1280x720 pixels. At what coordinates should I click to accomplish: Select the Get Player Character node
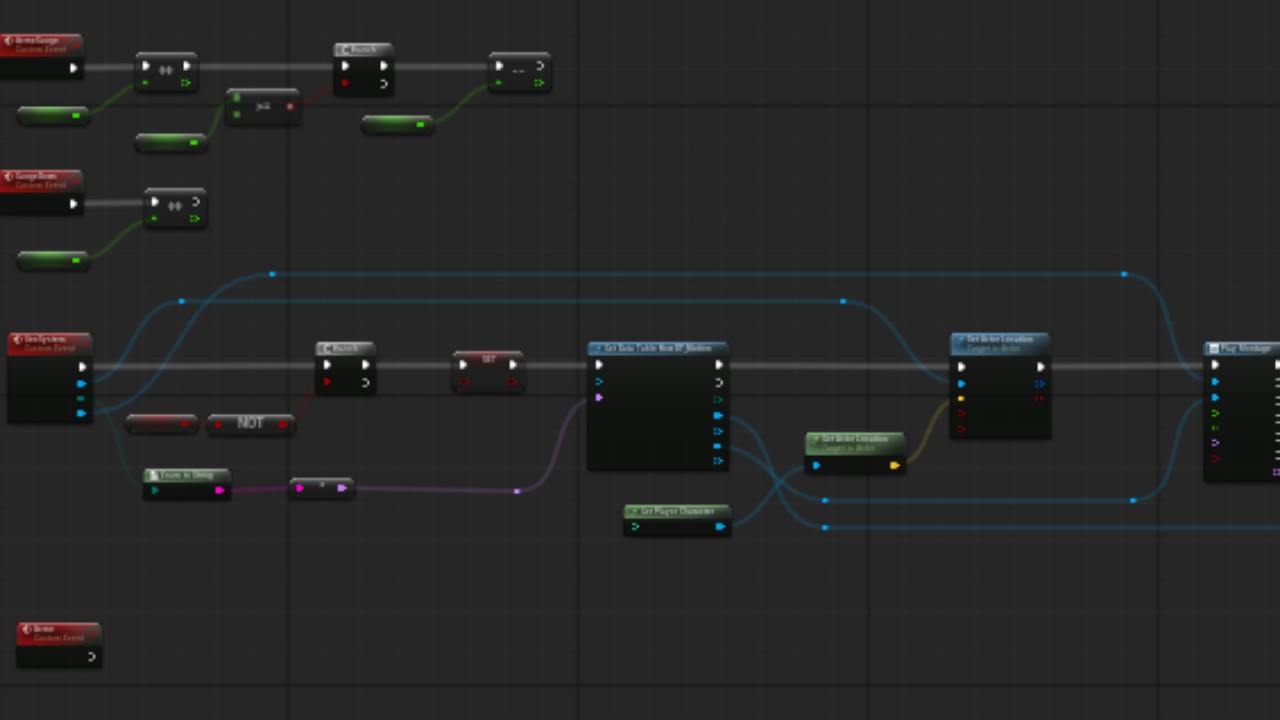pos(677,512)
